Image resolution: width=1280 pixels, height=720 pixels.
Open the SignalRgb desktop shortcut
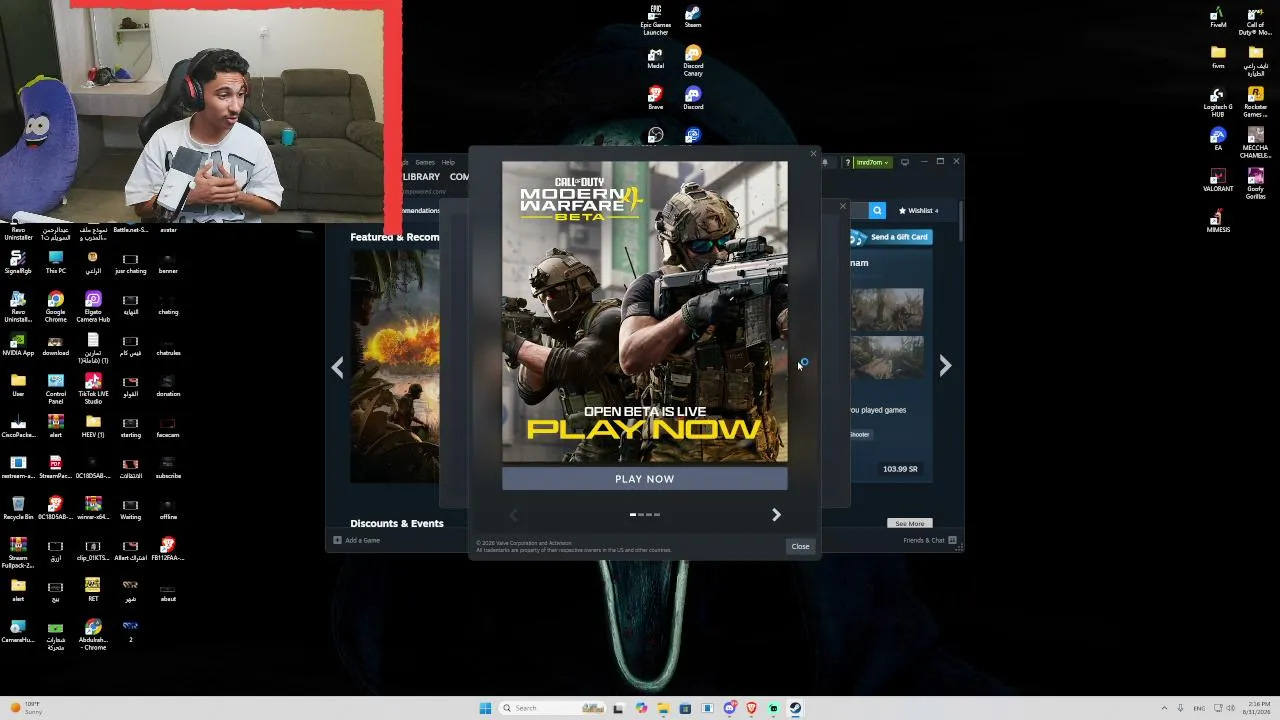[x=18, y=262]
